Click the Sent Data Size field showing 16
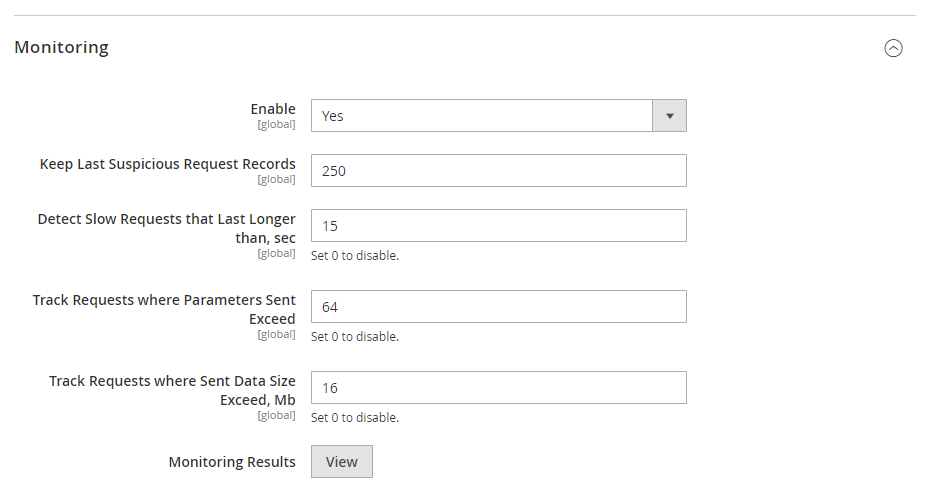 point(498,388)
